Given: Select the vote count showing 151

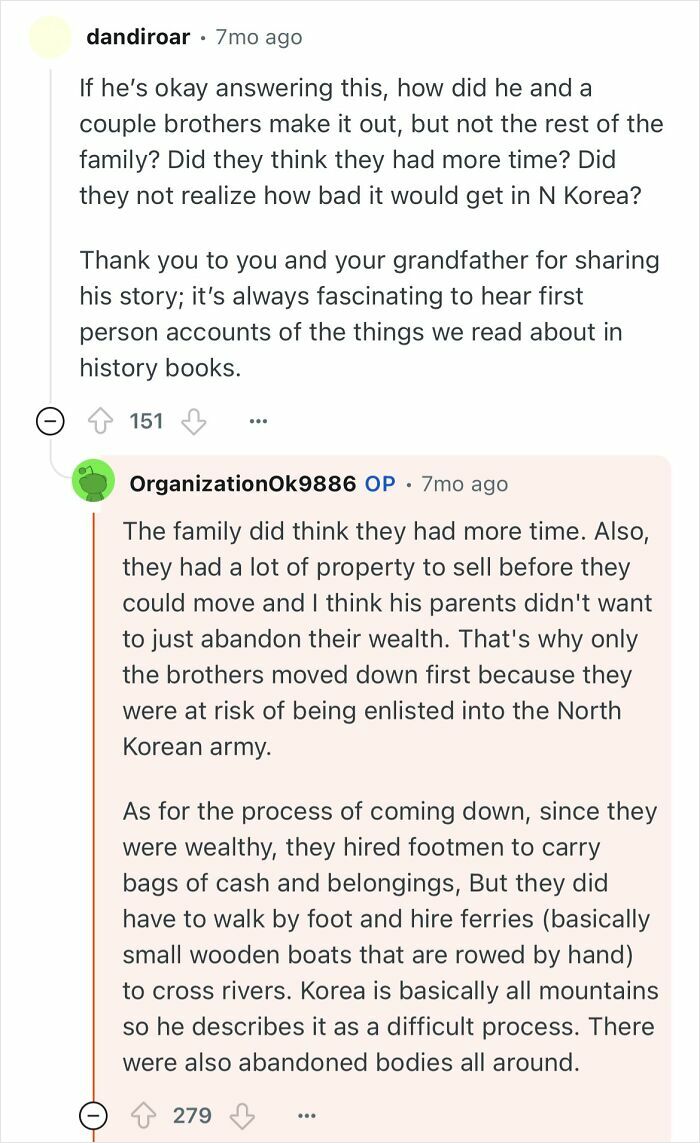Looking at the screenshot, I should [x=146, y=421].
